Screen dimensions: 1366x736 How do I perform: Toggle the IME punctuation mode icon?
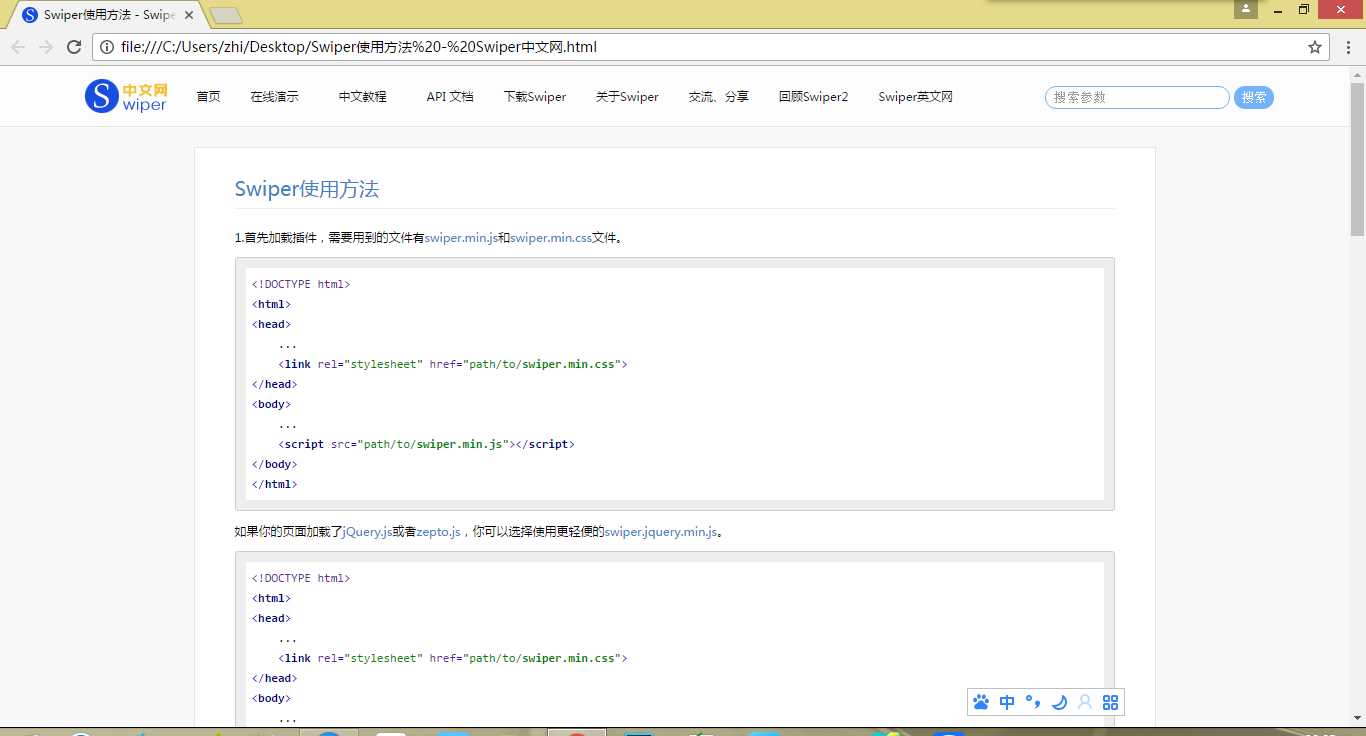pyautogui.click(x=1033, y=702)
